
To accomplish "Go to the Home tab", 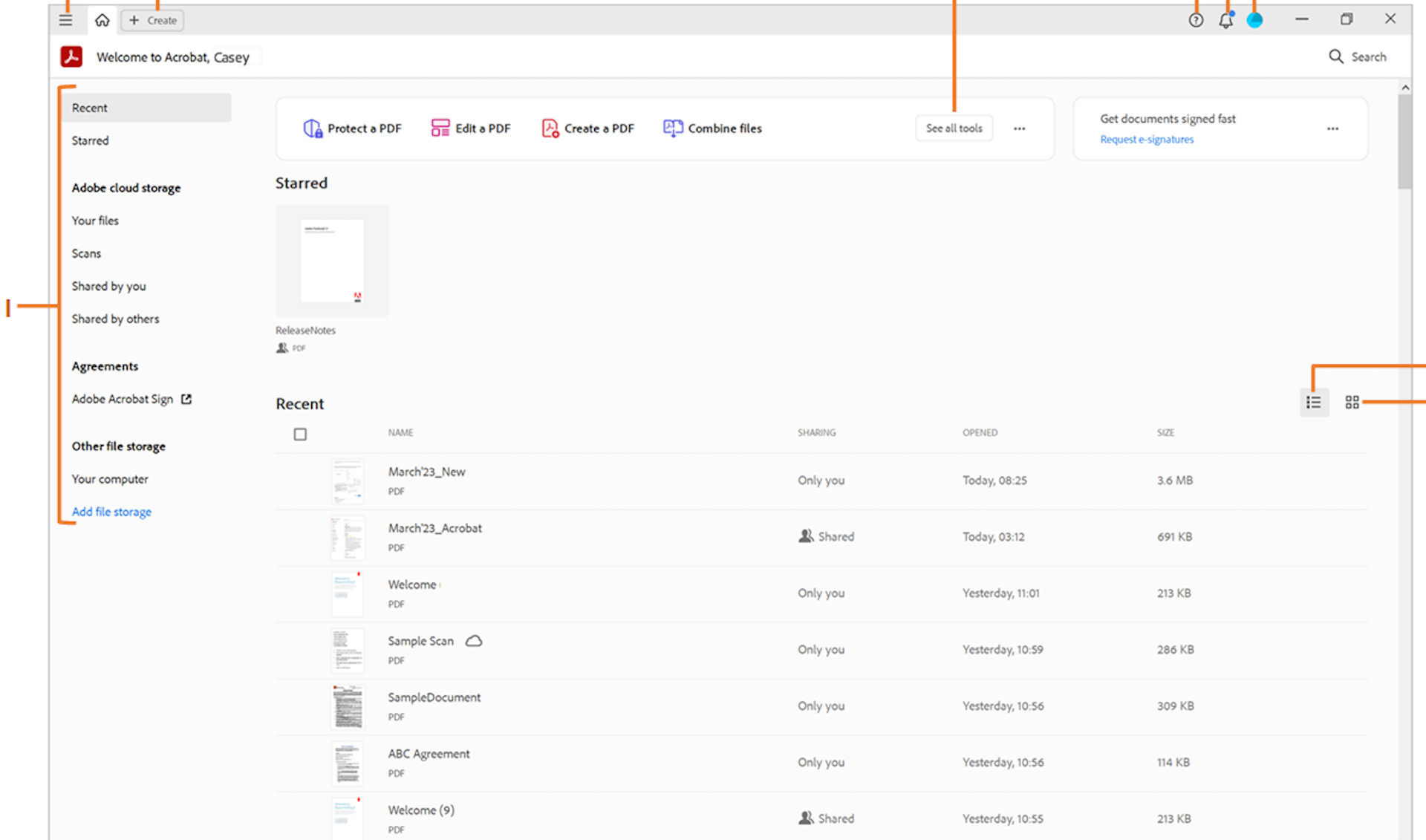I will point(102,20).
